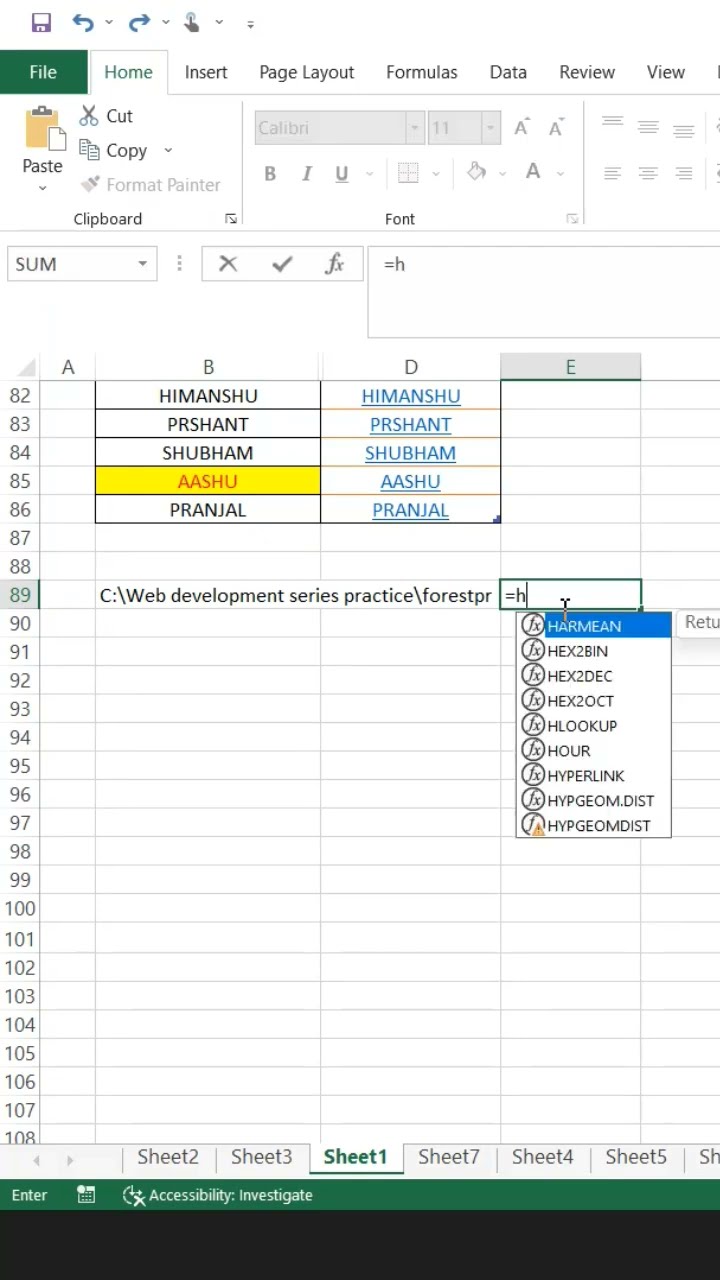Open the Redo history dropdown arrow
Viewport: 720px width, 1280px height.
point(164,23)
